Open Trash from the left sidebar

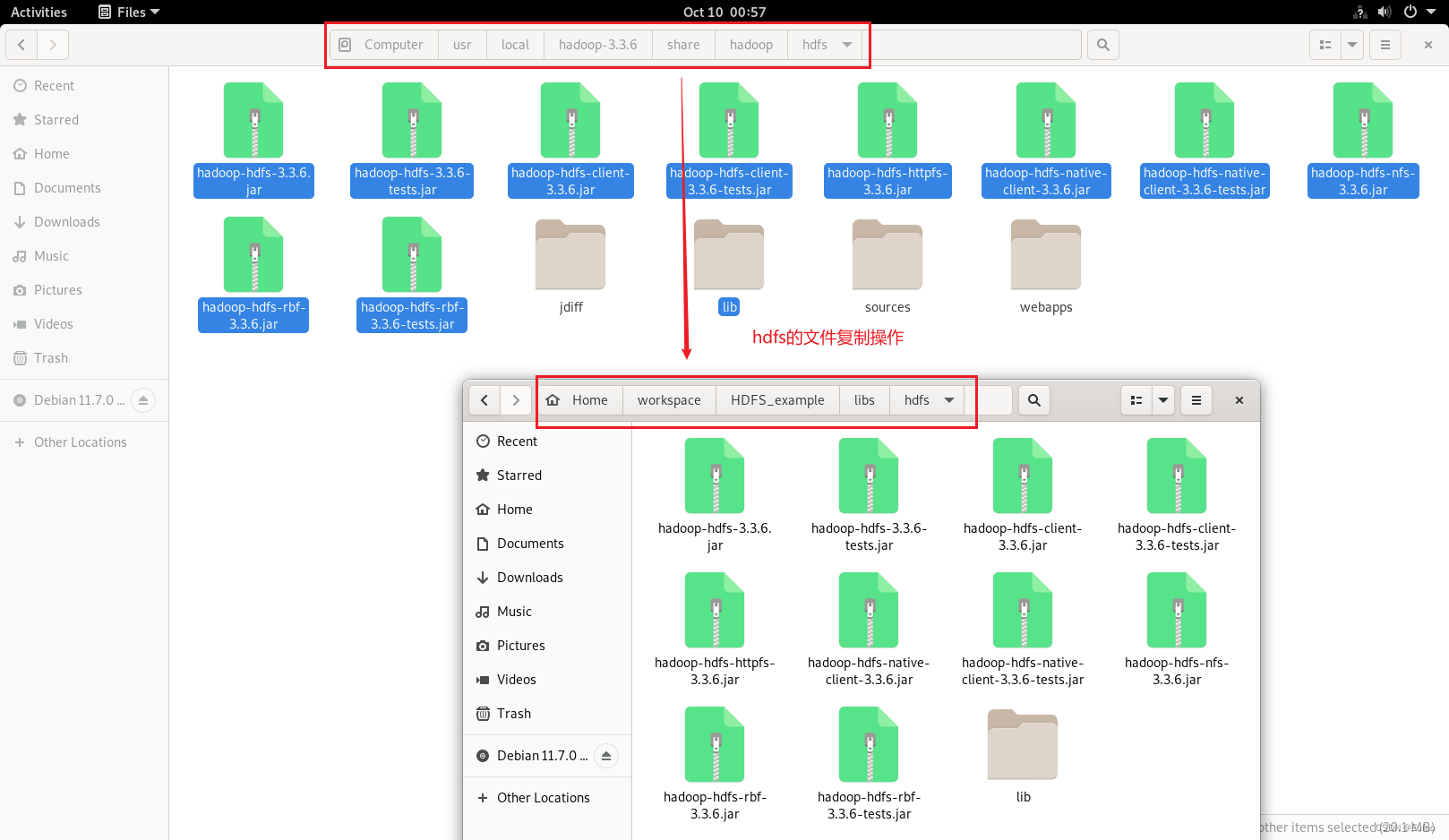pos(50,357)
